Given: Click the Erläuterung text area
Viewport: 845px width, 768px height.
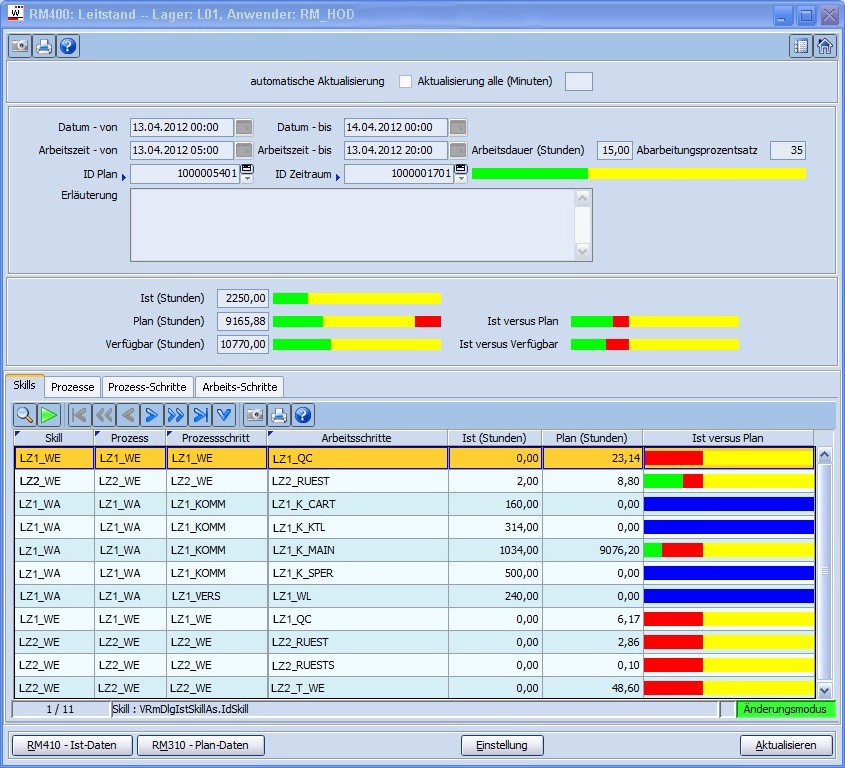Looking at the screenshot, I should 352,225.
